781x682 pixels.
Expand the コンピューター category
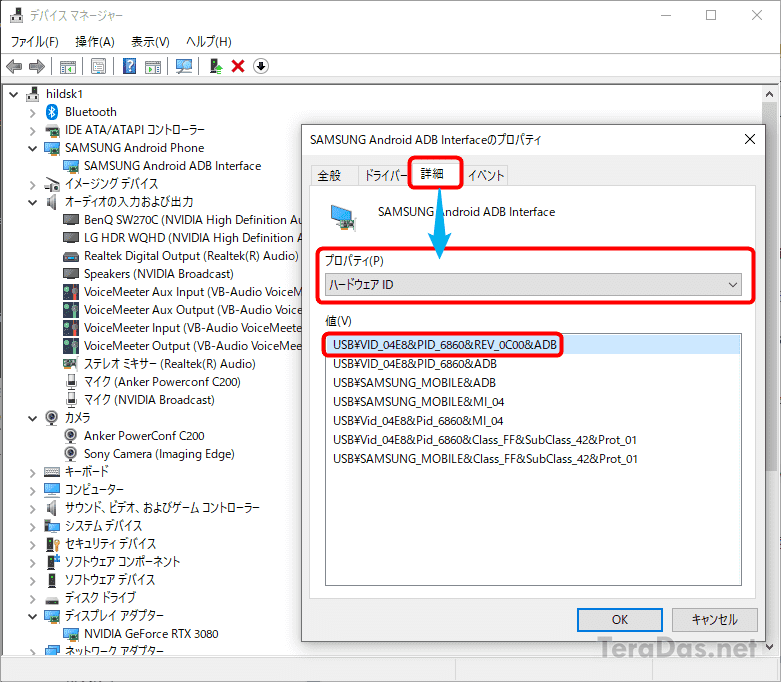coord(33,491)
